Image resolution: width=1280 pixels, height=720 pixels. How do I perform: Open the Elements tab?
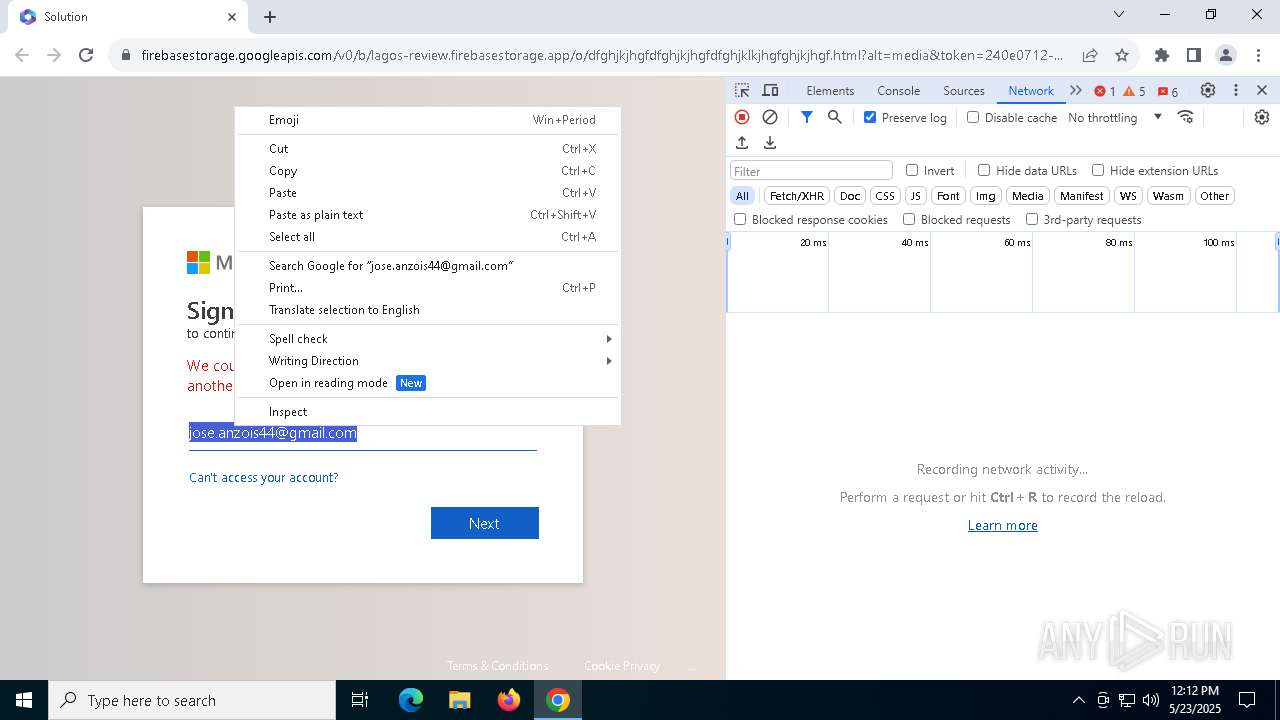click(x=830, y=90)
